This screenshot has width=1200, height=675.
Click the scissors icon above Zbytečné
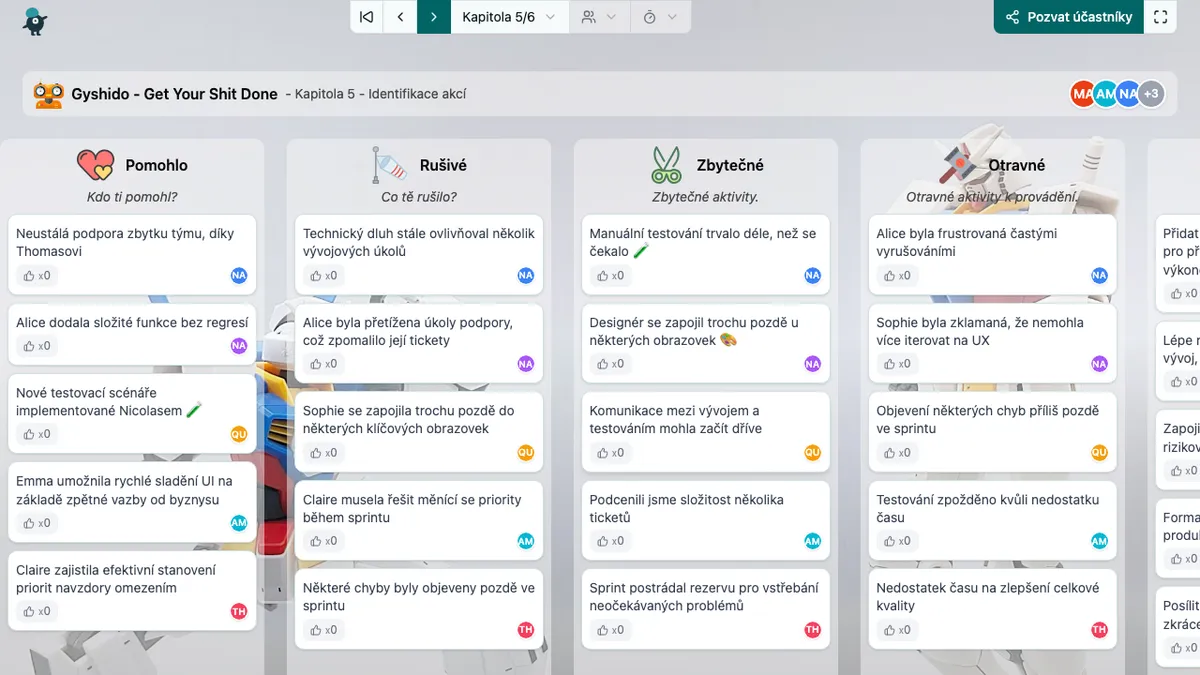[x=666, y=165]
